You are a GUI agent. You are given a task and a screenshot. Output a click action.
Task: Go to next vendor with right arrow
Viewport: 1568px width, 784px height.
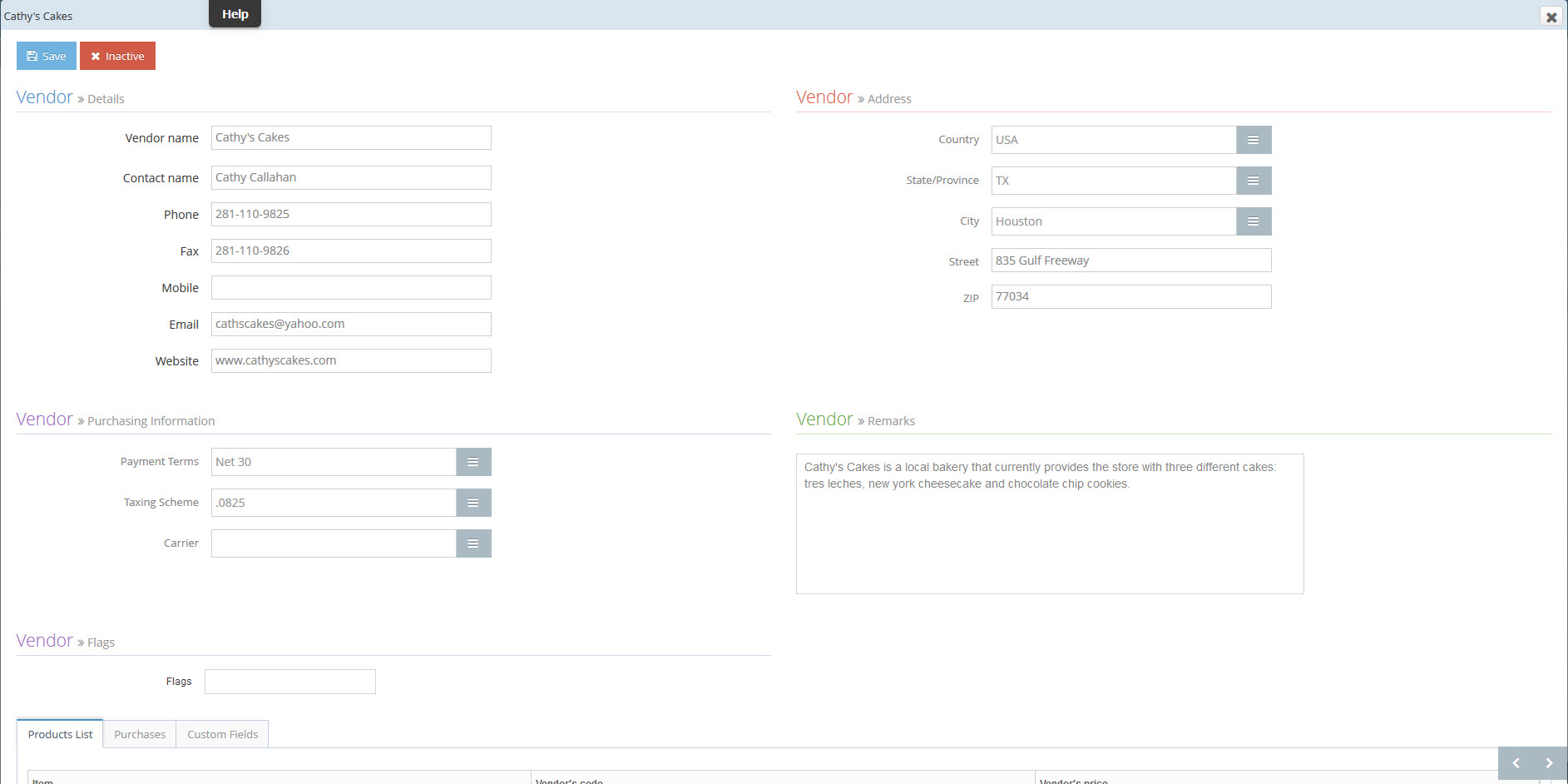[x=1549, y=763]
